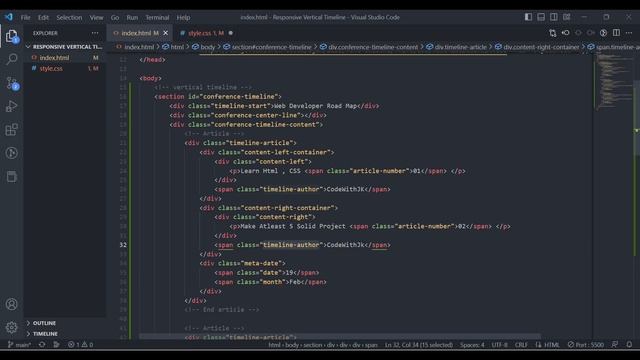Open div.content-right-container breadcrumb
Image resolution: width=640 pixels, height=360 pixels.
(x=537, y=47)
